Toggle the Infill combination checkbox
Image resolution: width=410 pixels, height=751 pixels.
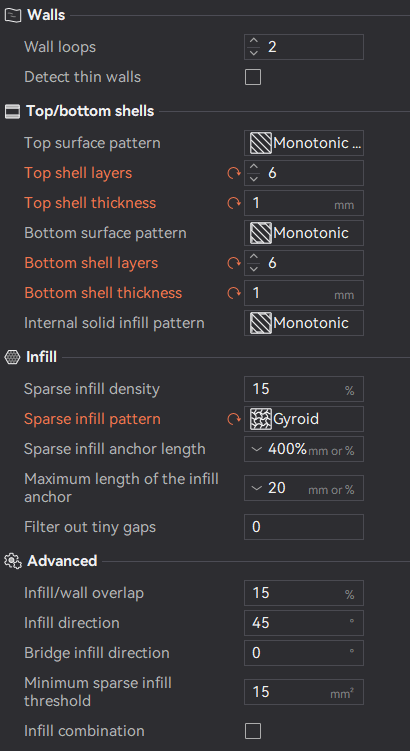pyautogui.click(x=253, y=731)
